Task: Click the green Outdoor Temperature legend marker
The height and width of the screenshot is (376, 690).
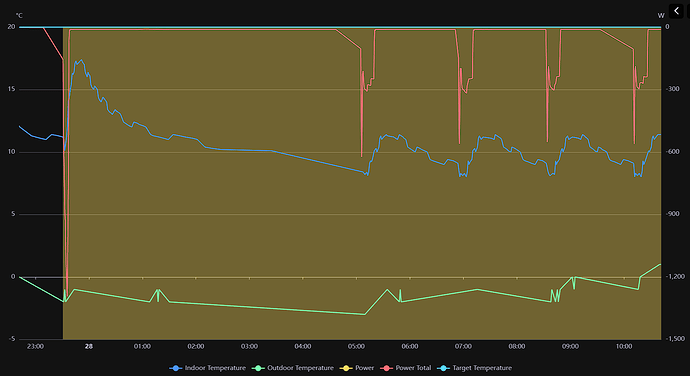Action: pos(258,368)
